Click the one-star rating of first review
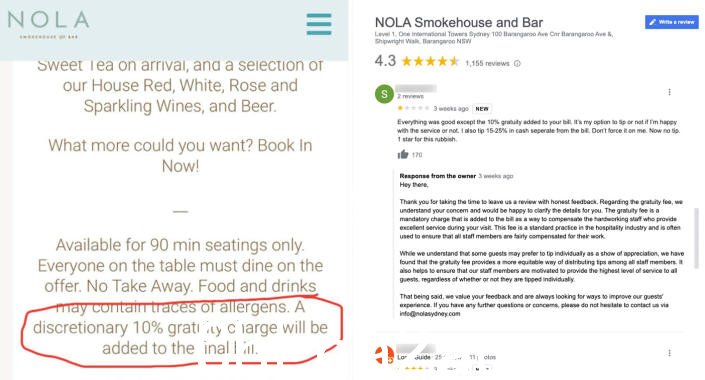705x380 pixels. coord(413,108)
